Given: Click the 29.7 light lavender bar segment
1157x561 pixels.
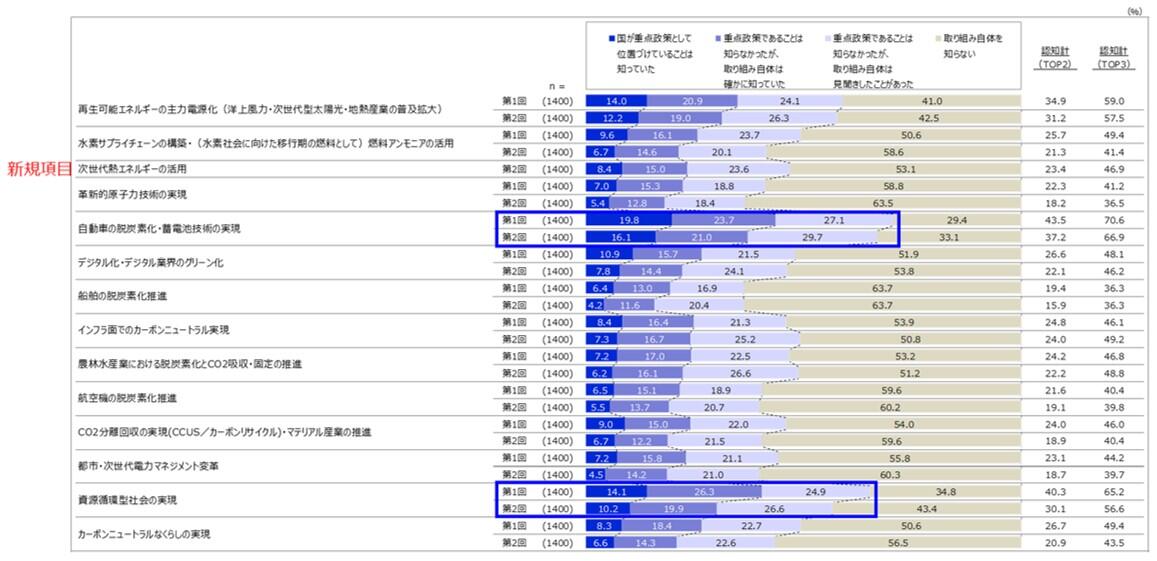Looking at the screenshot, I should pyautogui.click(x=812, y=237).
